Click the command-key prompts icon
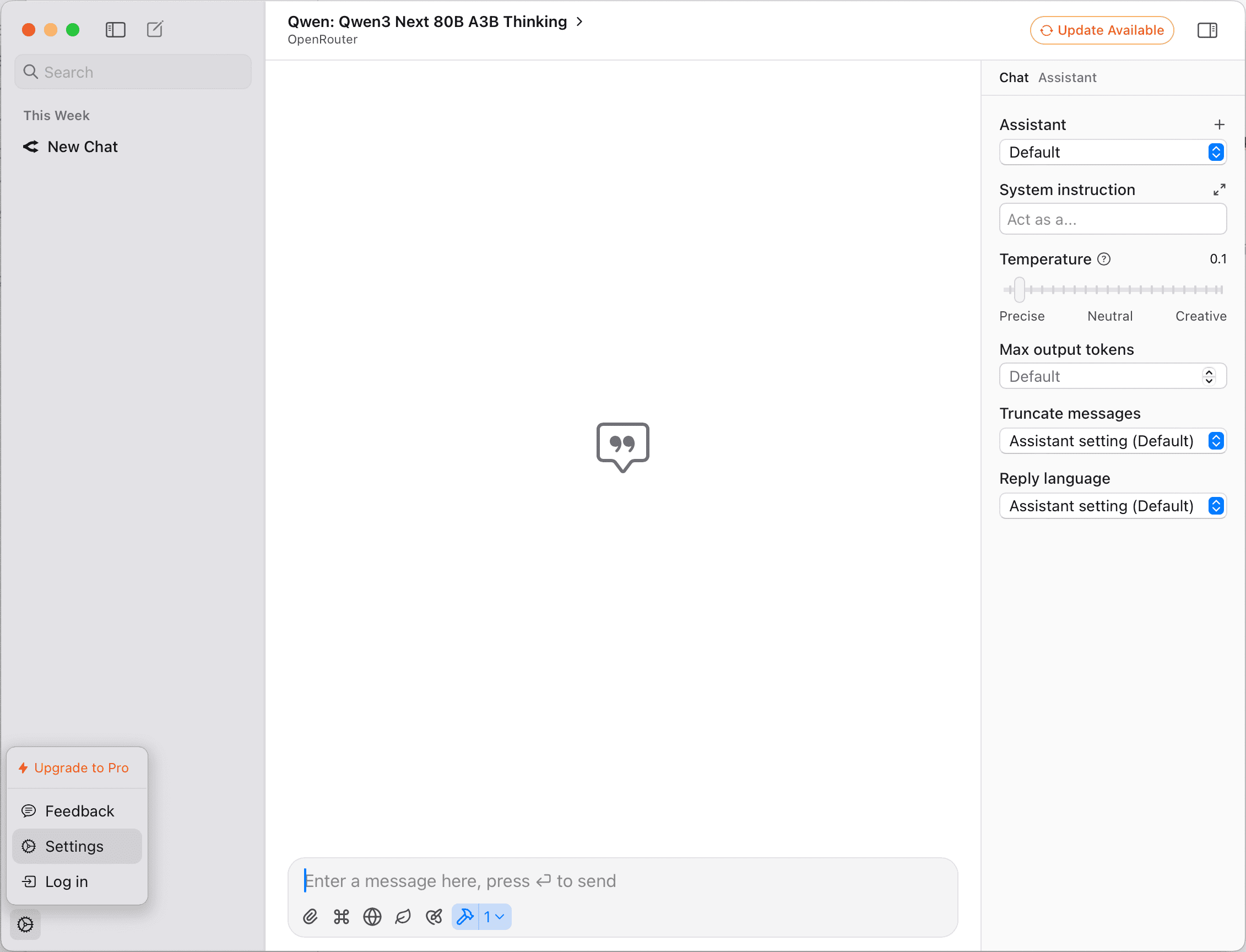The height and width of the screenshot is (952, 1246). pos(341,917)
